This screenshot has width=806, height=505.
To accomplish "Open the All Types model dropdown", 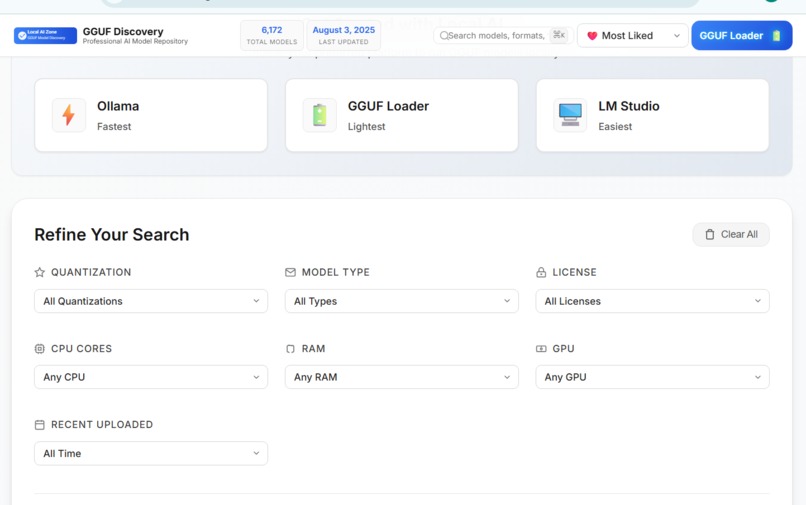I will click(401, 301).
